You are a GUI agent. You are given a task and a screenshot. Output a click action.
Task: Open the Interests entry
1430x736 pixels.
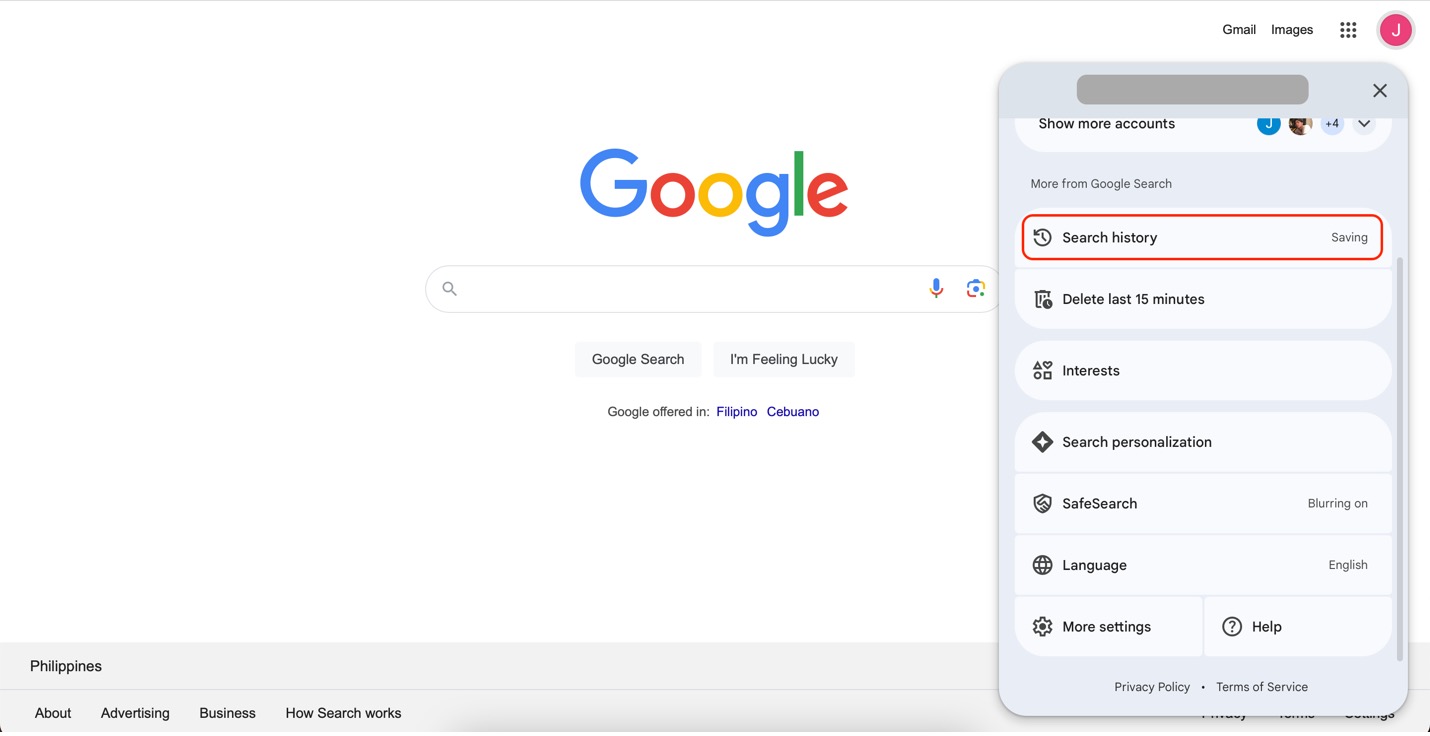click(1202, 371)
